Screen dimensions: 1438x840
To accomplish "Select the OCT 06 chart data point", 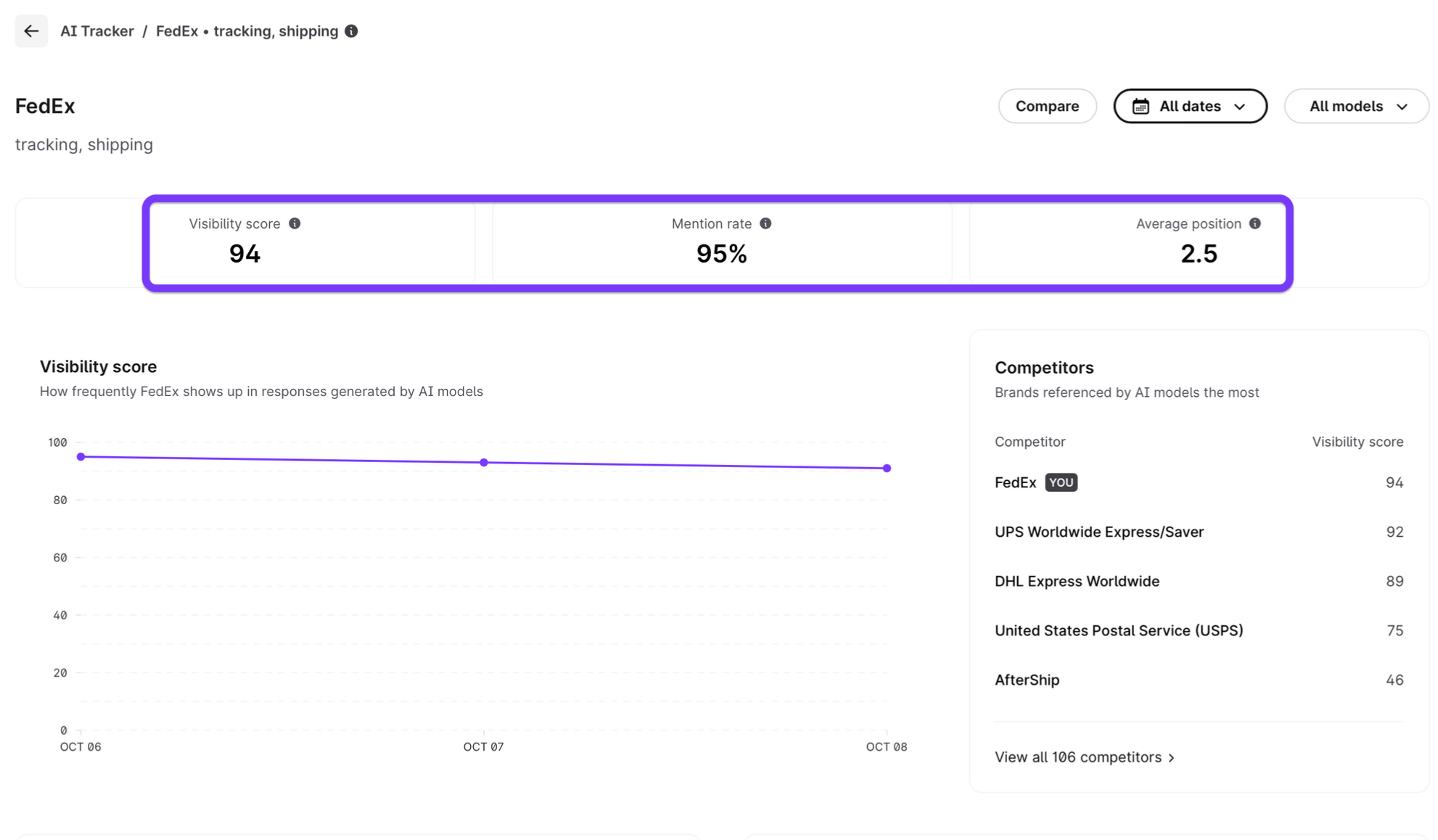I will [81, 457].
